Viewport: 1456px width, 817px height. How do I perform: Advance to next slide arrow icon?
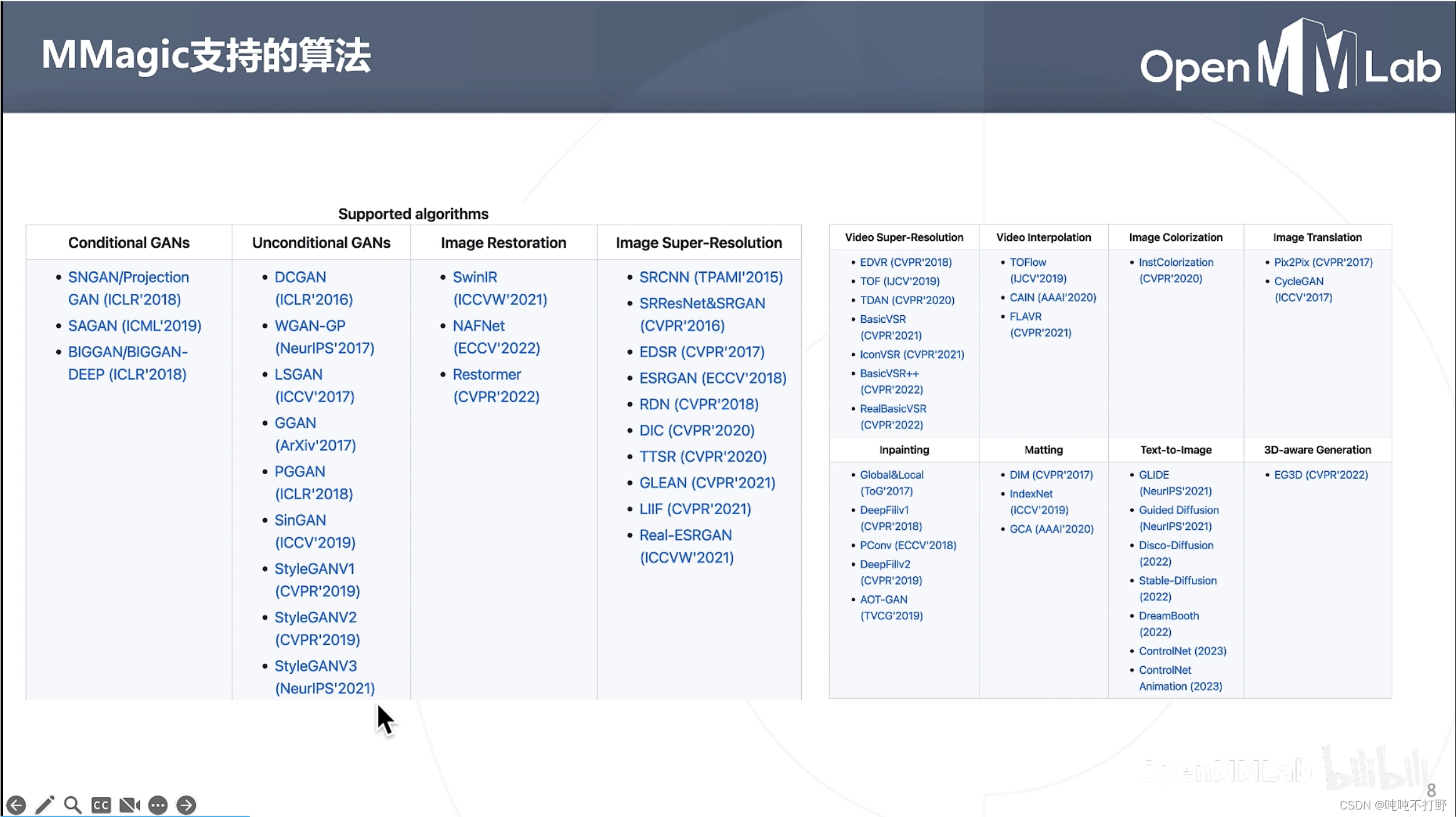[x=186, y=804]
